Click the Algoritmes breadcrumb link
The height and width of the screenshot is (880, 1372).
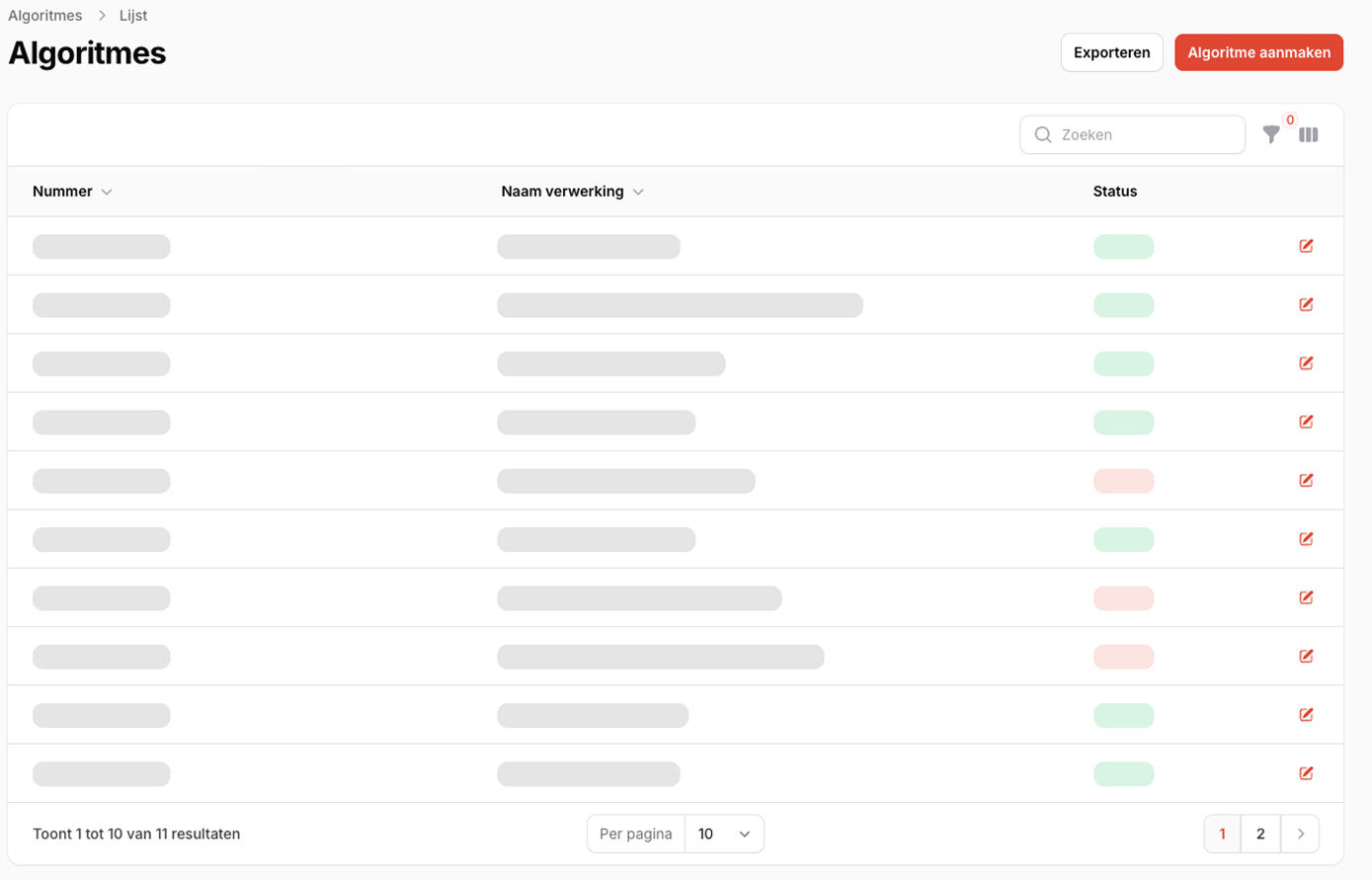45,16
